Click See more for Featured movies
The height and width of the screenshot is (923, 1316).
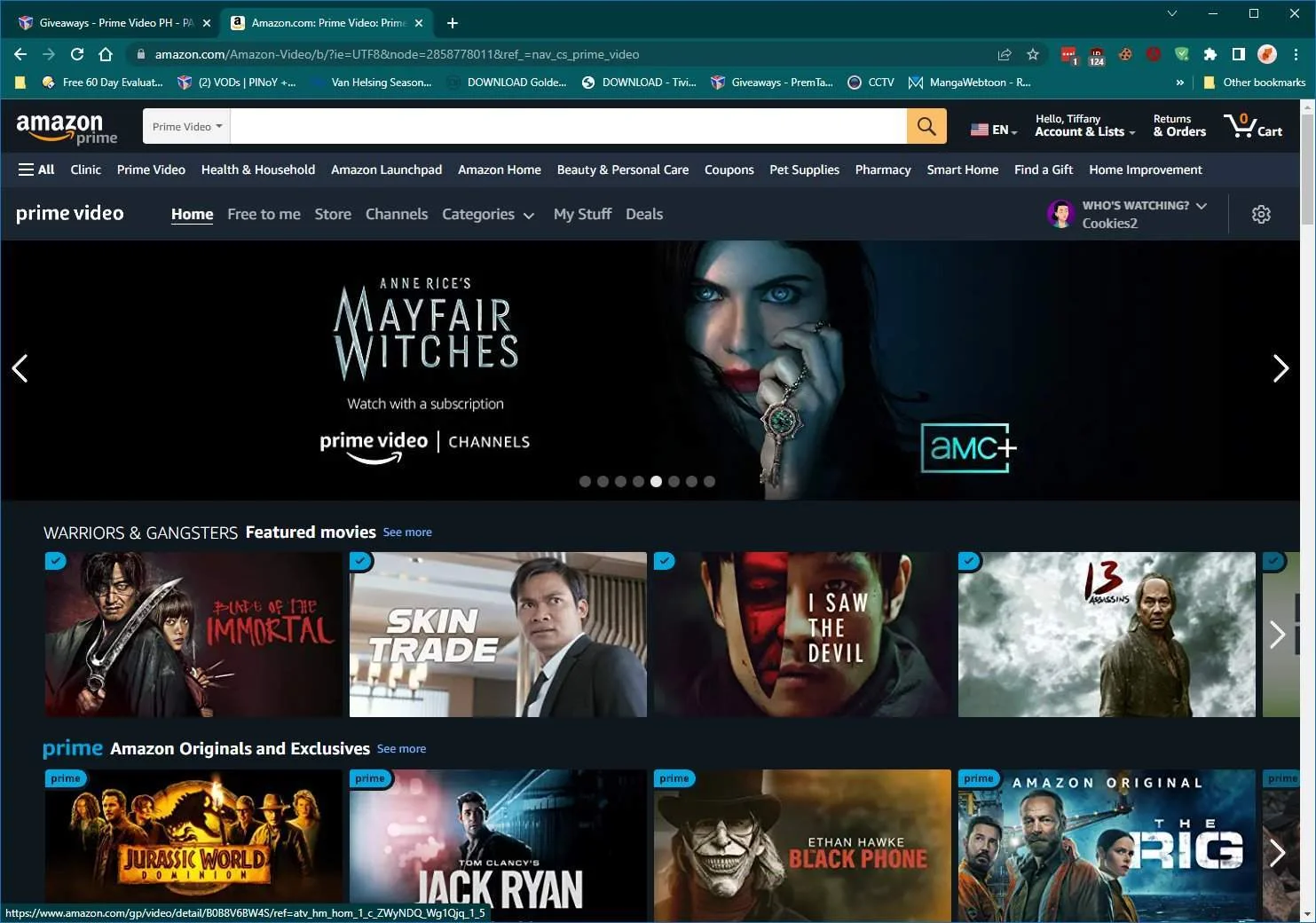407,532
